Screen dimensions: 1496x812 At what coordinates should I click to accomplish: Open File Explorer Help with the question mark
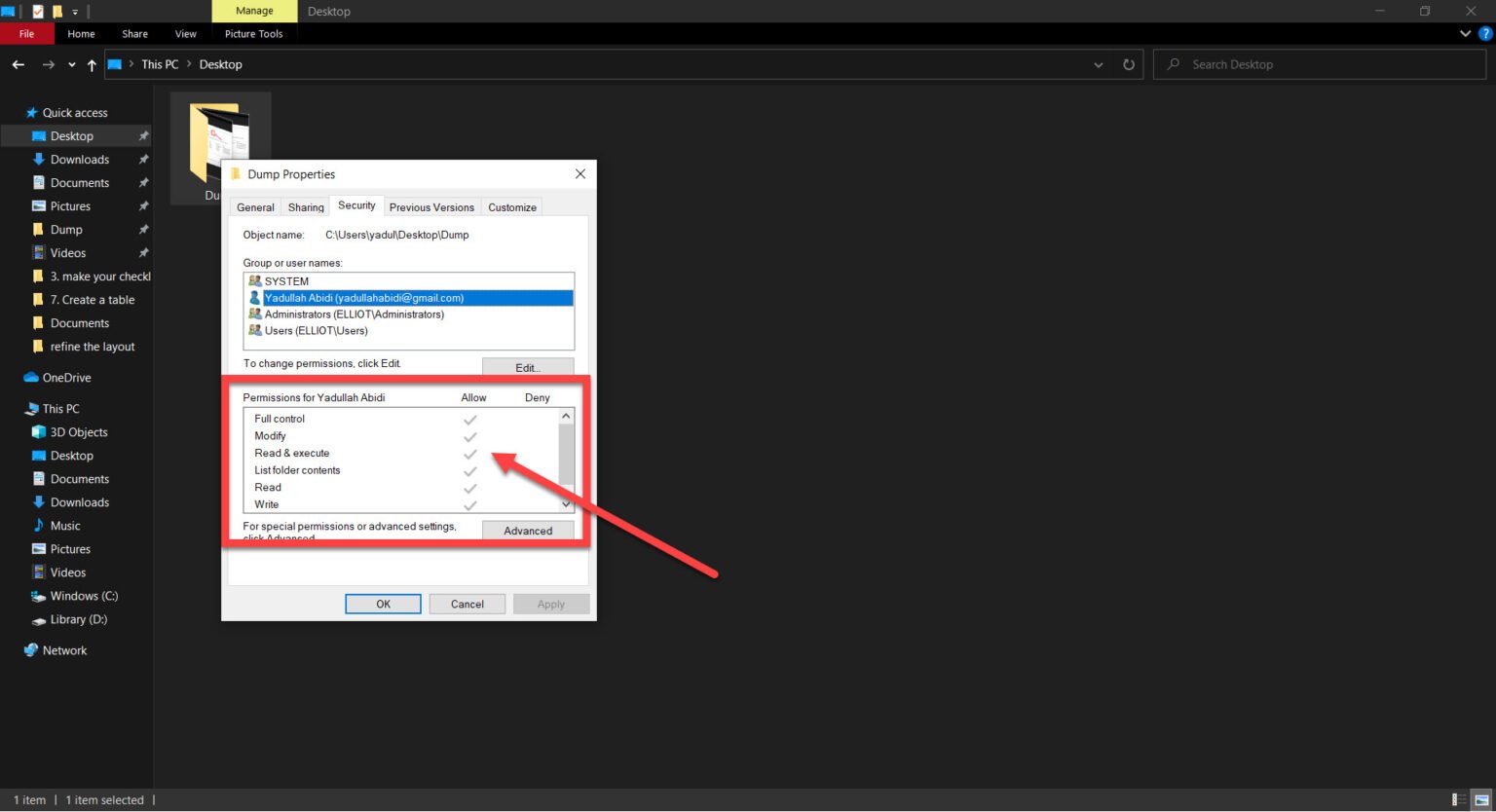tap(1484, 33)
